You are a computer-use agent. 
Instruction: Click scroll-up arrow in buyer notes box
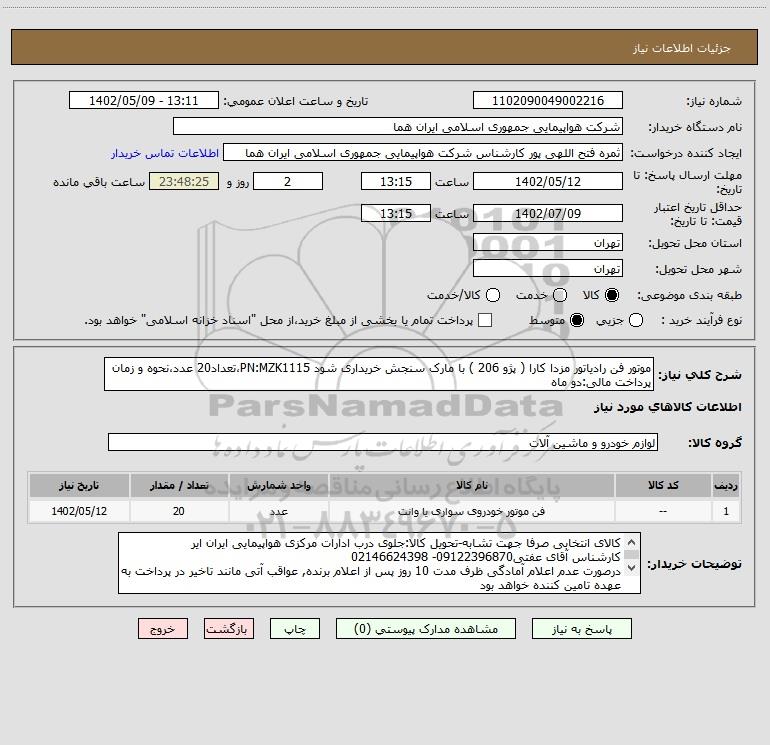coord(632,542)
